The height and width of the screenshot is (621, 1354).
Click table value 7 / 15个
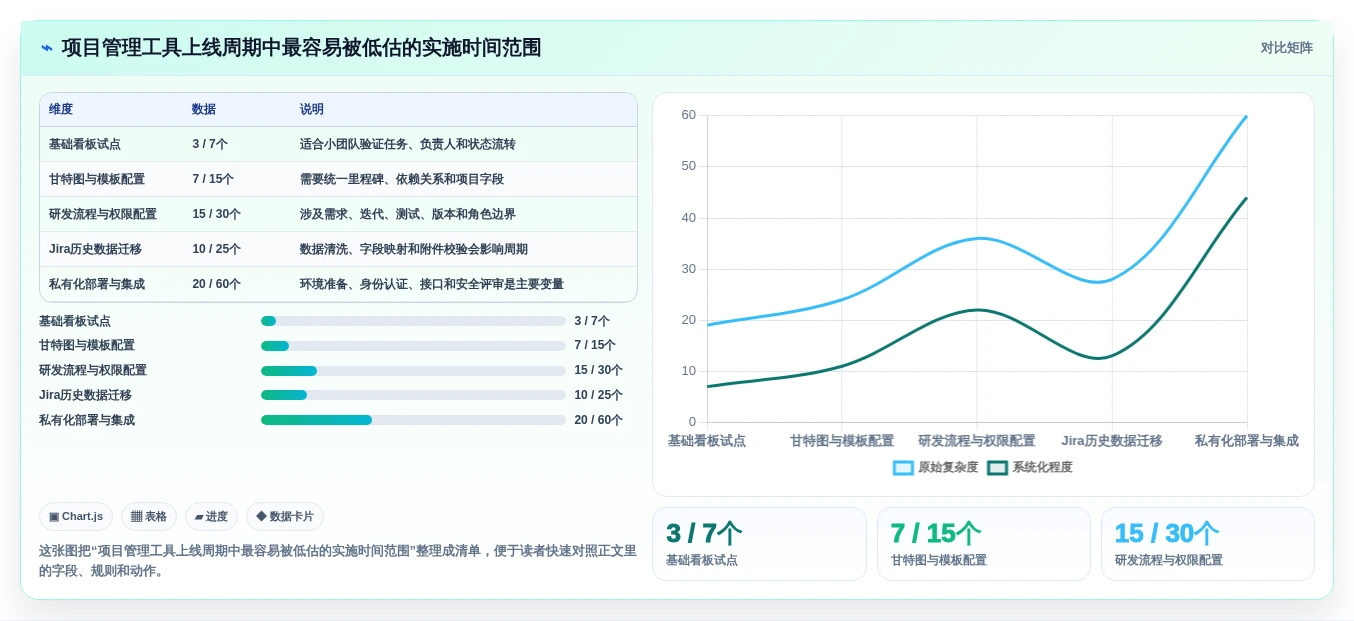[x=213, y=179]
